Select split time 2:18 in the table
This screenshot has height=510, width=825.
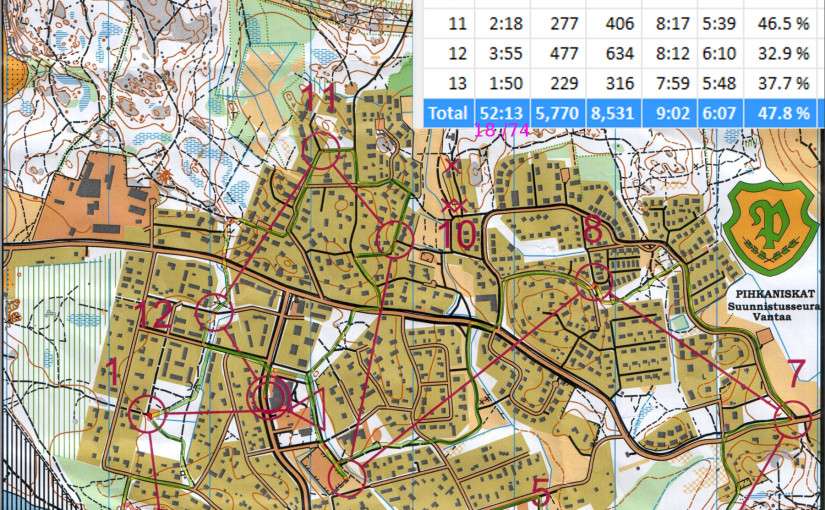(502, 24)
